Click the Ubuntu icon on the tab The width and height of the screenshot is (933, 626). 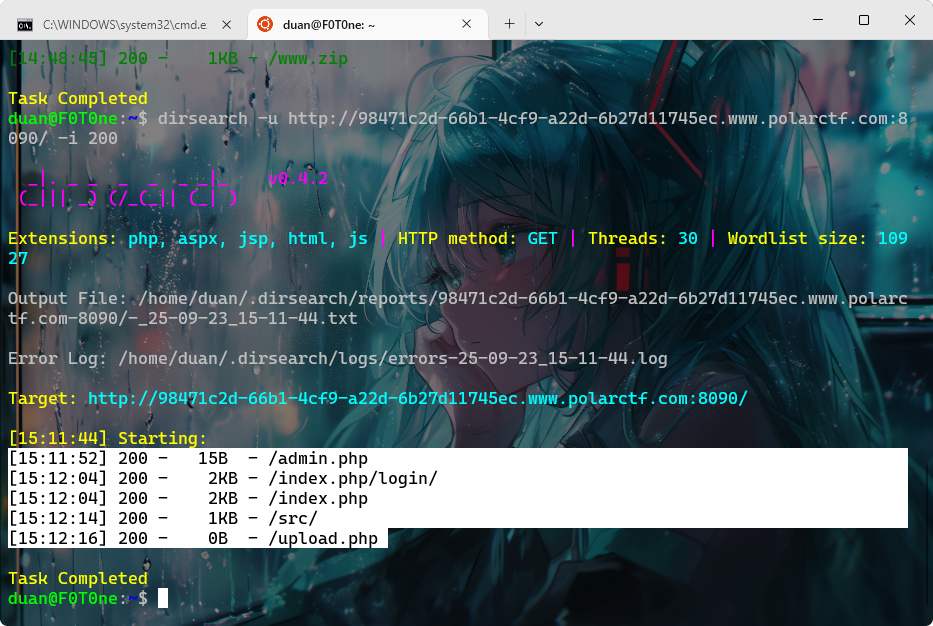click(265, 24)
